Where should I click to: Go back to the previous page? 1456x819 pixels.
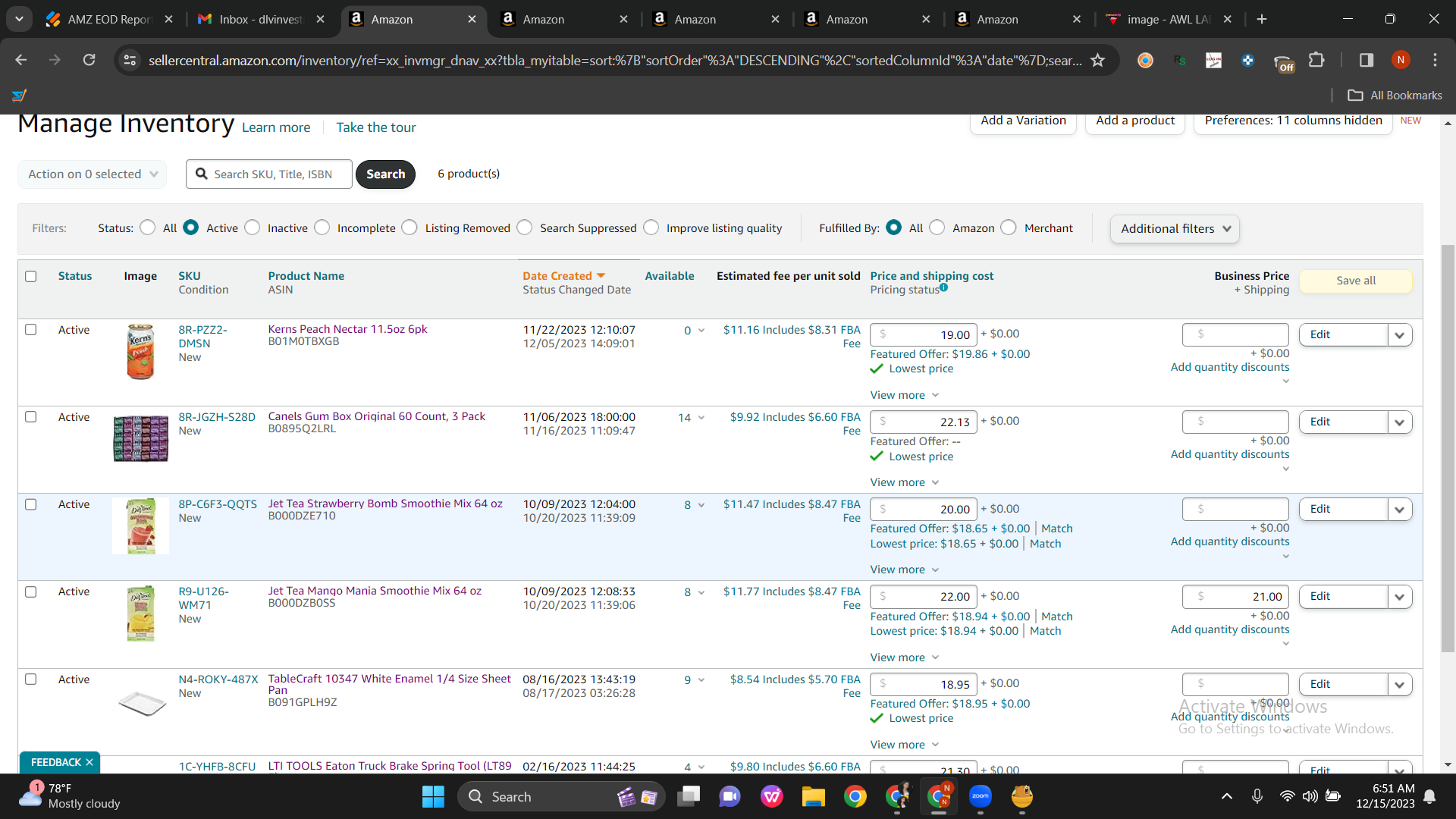(x=20, y=60)
